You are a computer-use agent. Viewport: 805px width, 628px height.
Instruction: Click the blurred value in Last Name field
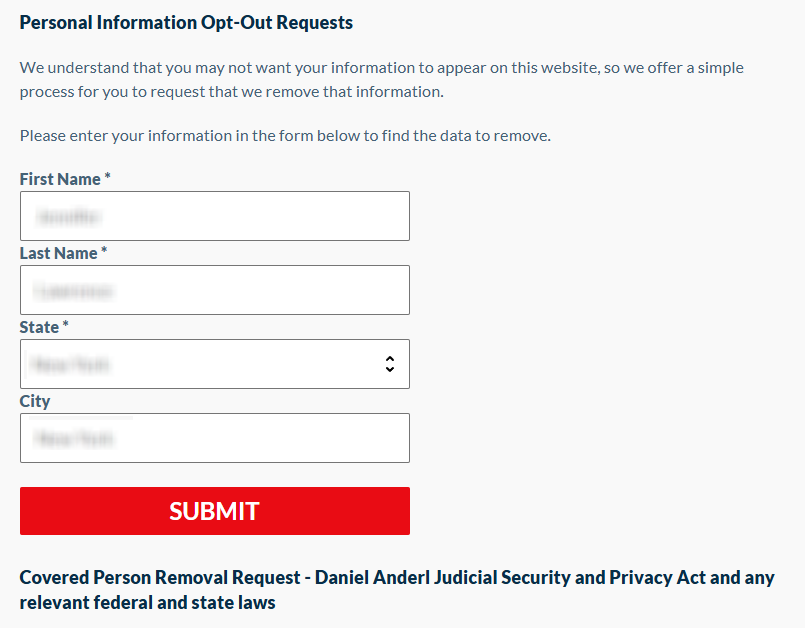click(x=74, y=291)
